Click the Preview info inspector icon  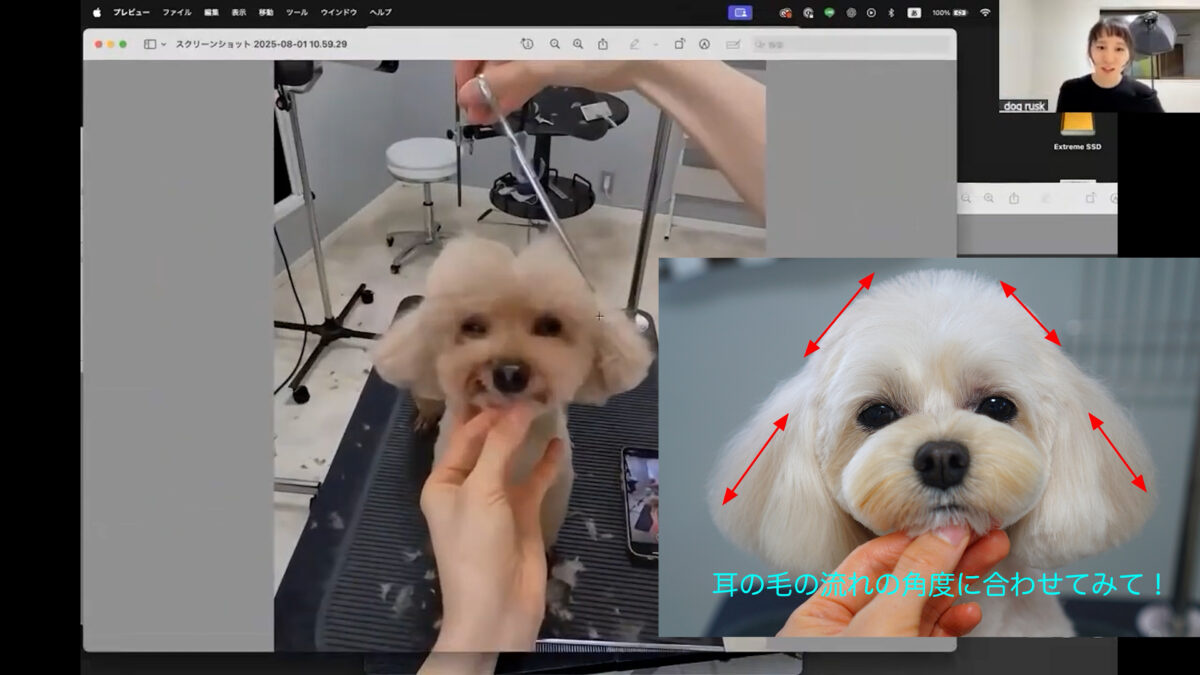[x=527, y=44]
